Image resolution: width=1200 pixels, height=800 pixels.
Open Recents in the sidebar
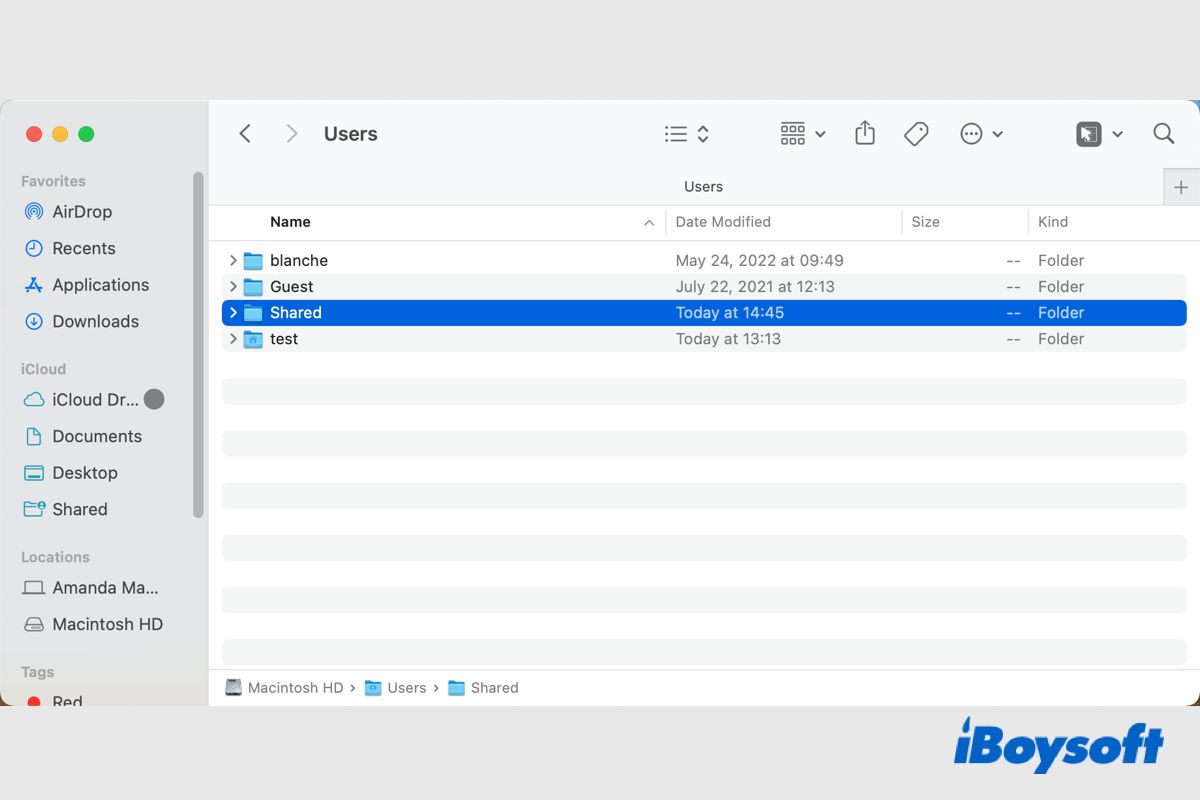(x=70, y=248)
